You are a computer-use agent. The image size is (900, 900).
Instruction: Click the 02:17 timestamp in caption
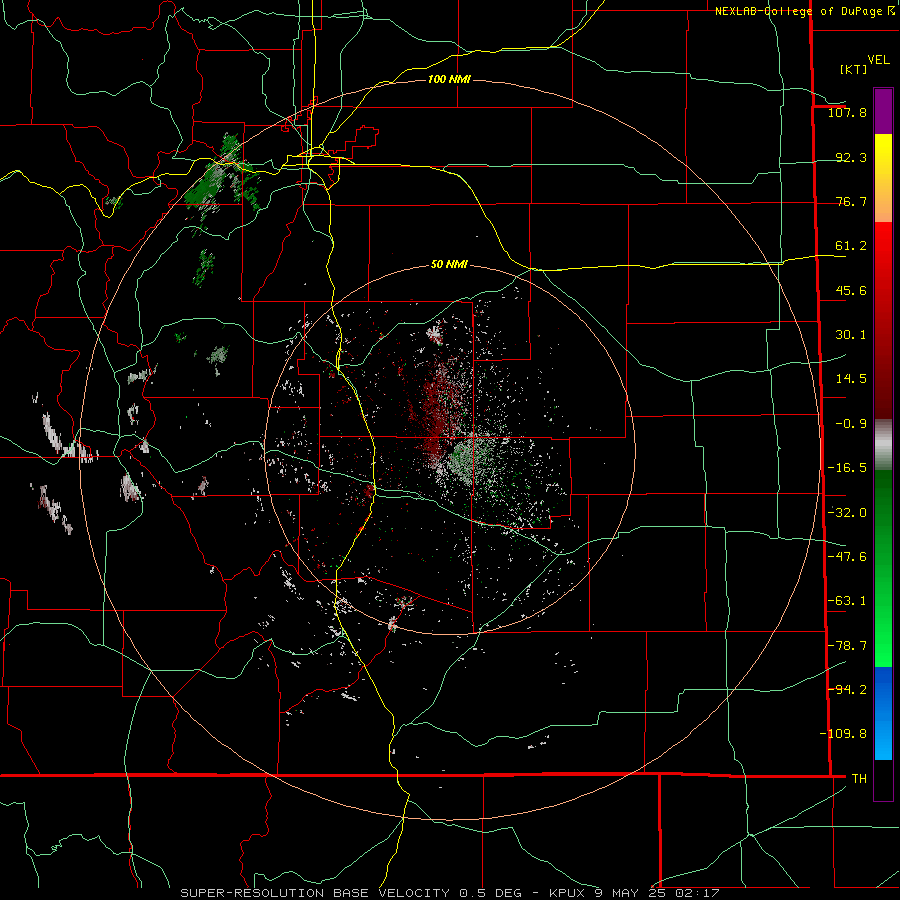(x=697, y=893)
